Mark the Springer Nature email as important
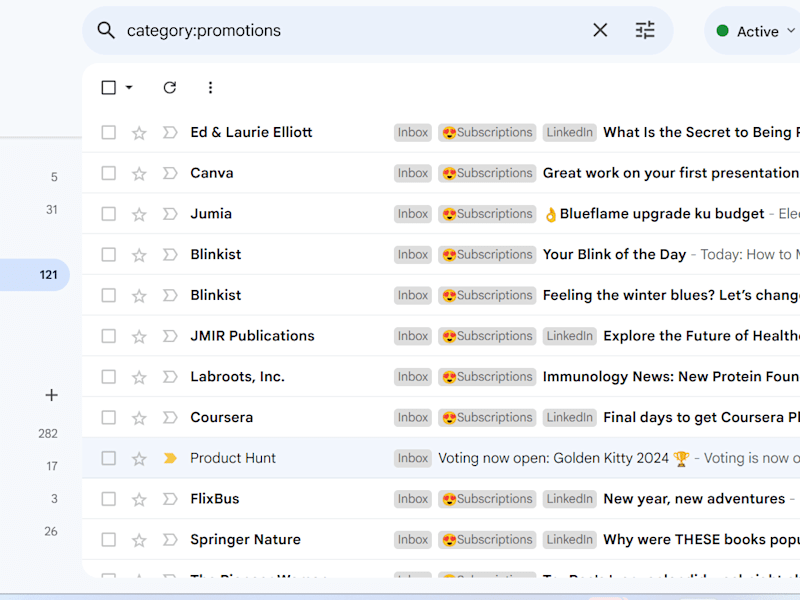Image resolution: width=800 pixels, height=600 pixels. coord(170,540)
